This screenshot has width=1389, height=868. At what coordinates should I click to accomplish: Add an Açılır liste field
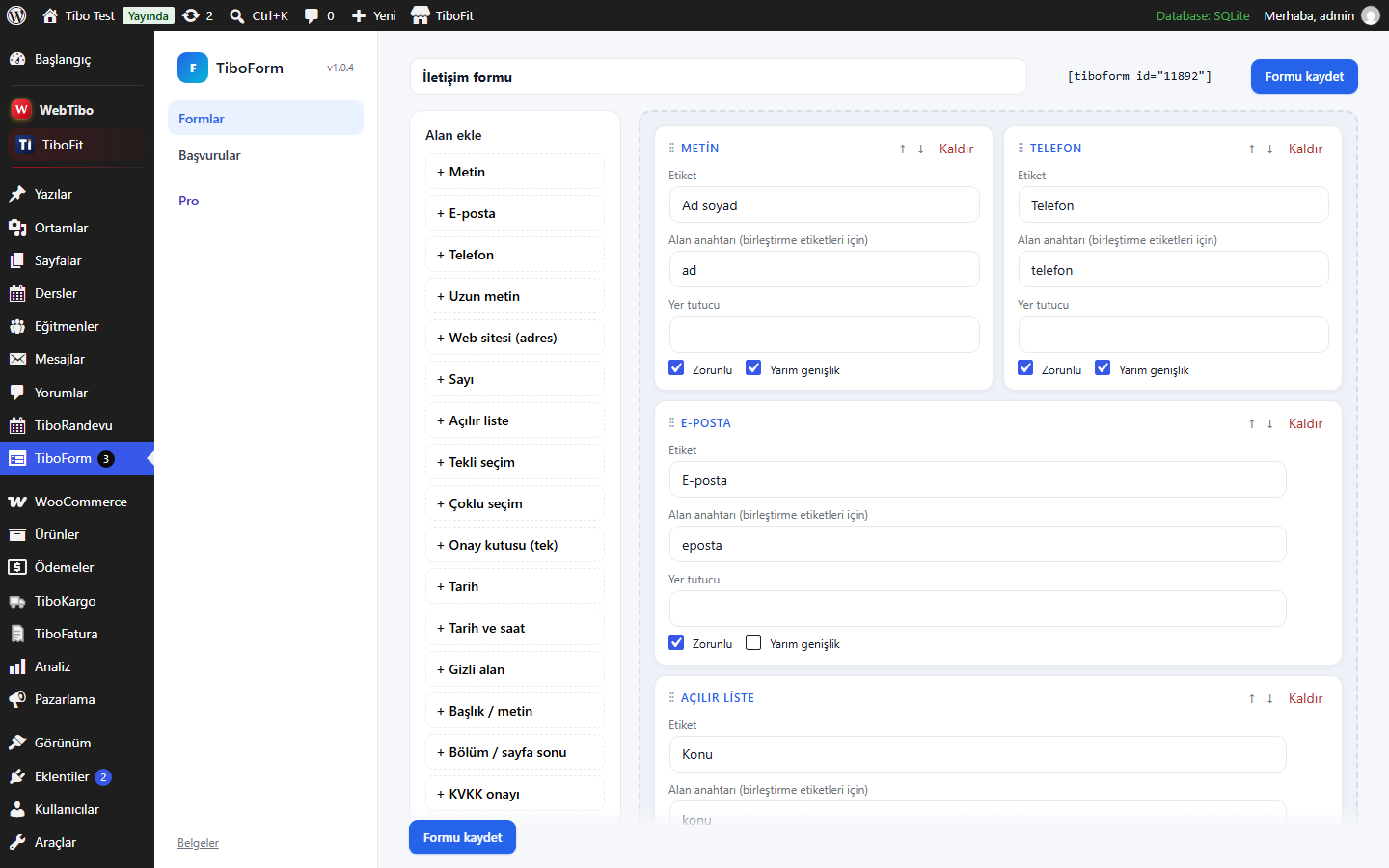click(x=515, y=420)
